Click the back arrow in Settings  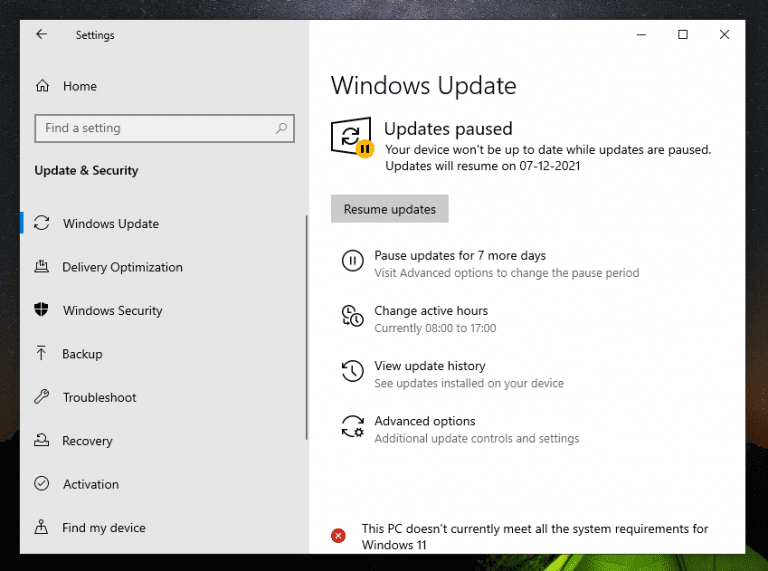pyautogui.click(x=41, y=35)
